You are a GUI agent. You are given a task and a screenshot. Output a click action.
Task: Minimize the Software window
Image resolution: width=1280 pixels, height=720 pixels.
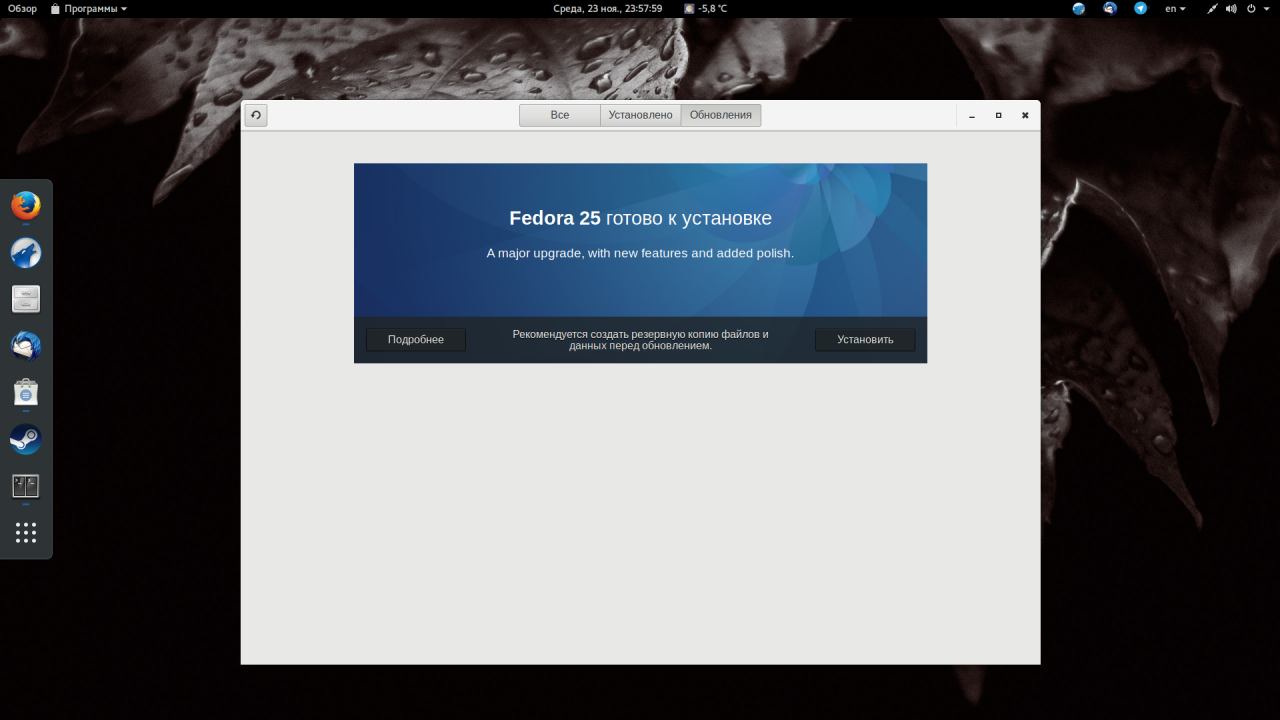[972, 115]
